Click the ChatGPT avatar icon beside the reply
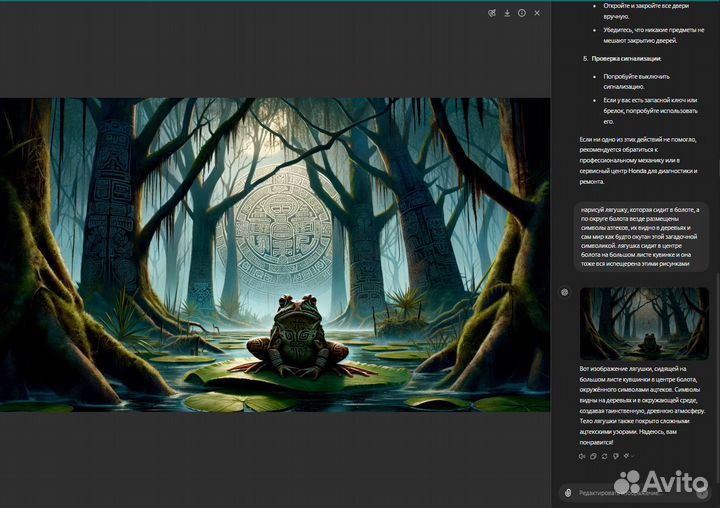The image size is (720, 508). (565, 292)
